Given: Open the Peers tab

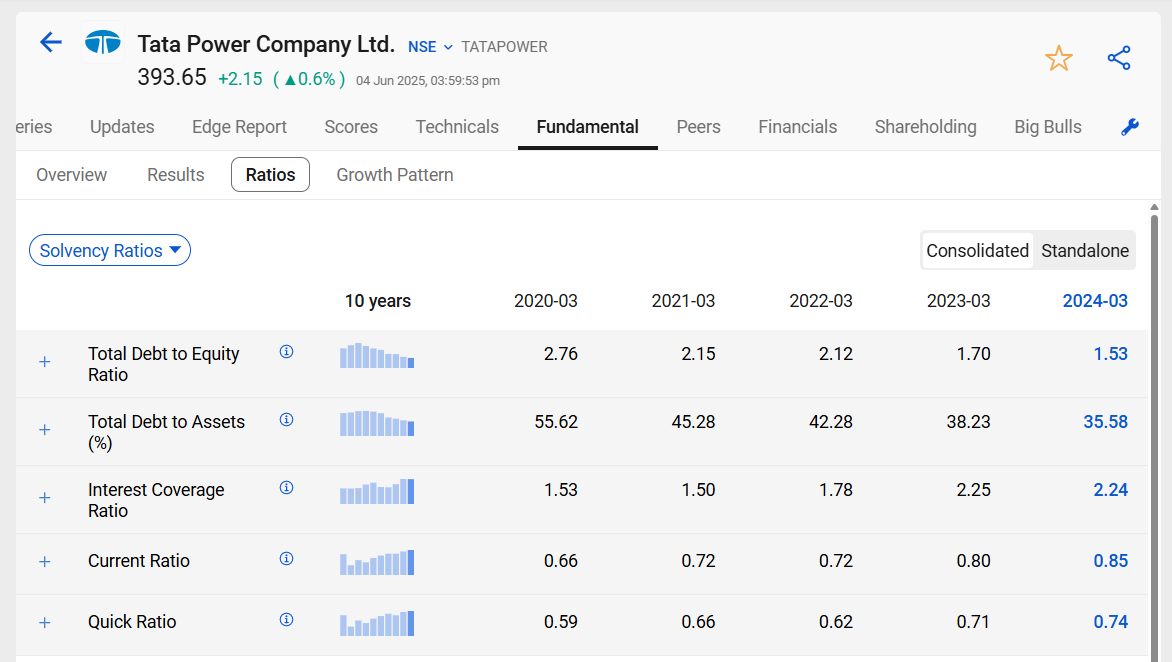Looking at the screenshot, I should [x=698, y=127].
